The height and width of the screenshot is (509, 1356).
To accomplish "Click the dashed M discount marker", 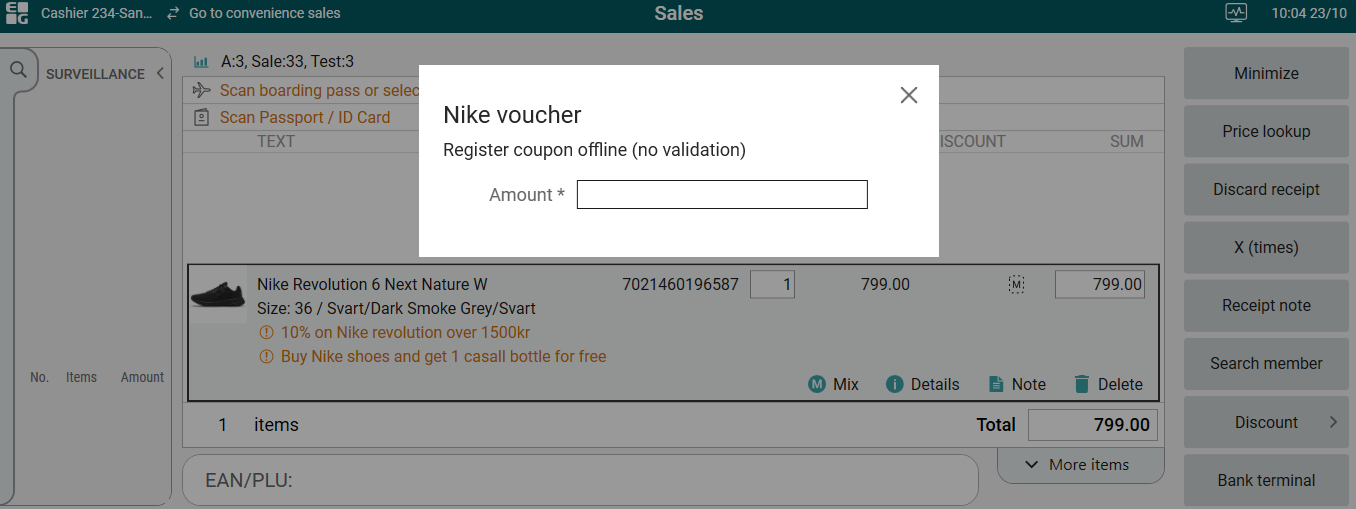I will point(1017,285).
